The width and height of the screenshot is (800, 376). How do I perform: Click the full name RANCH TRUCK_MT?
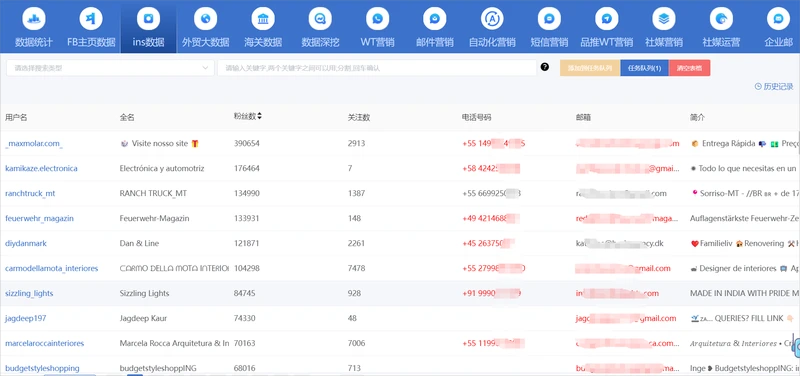(154, 193)
